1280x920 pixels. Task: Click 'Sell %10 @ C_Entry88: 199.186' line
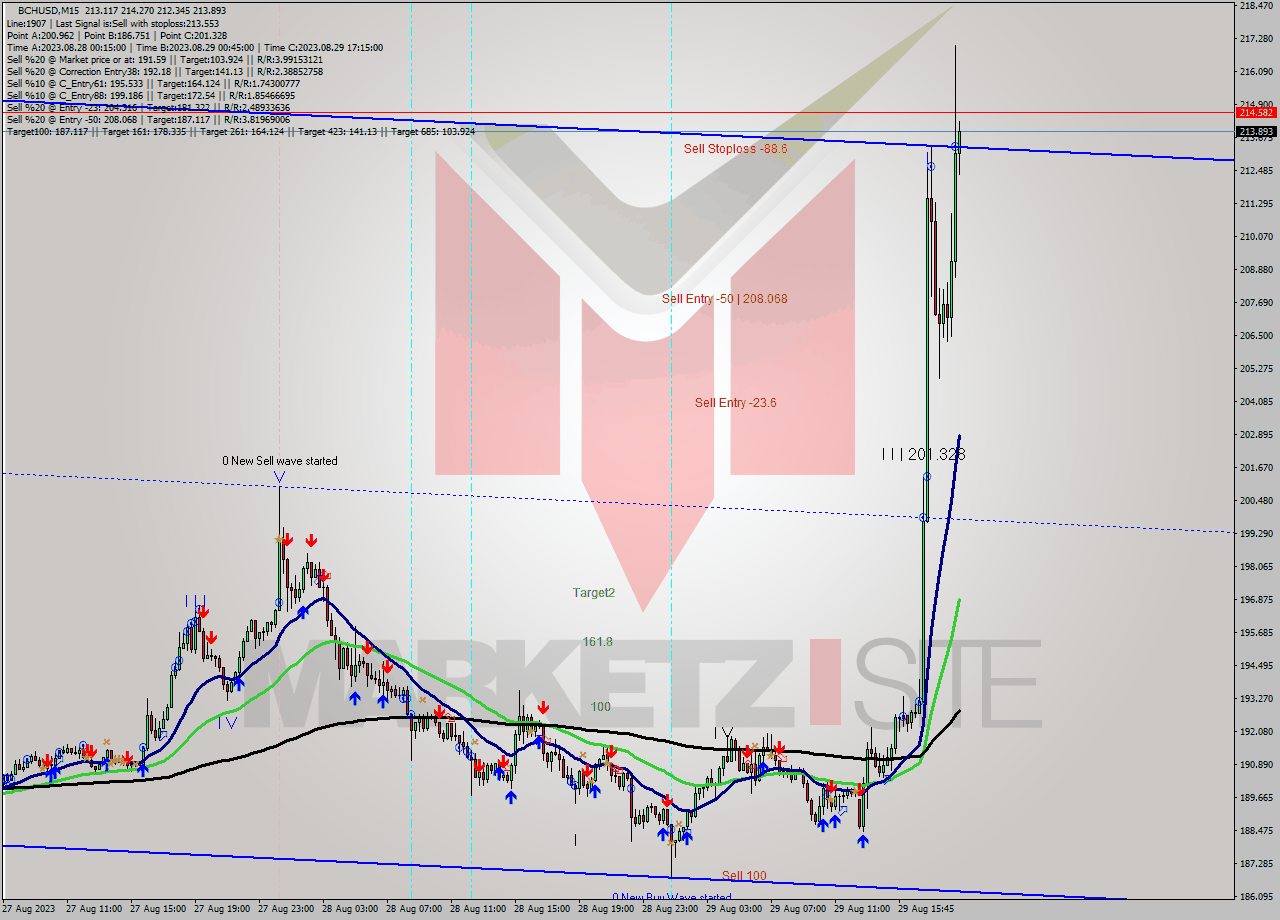[153, 95]
